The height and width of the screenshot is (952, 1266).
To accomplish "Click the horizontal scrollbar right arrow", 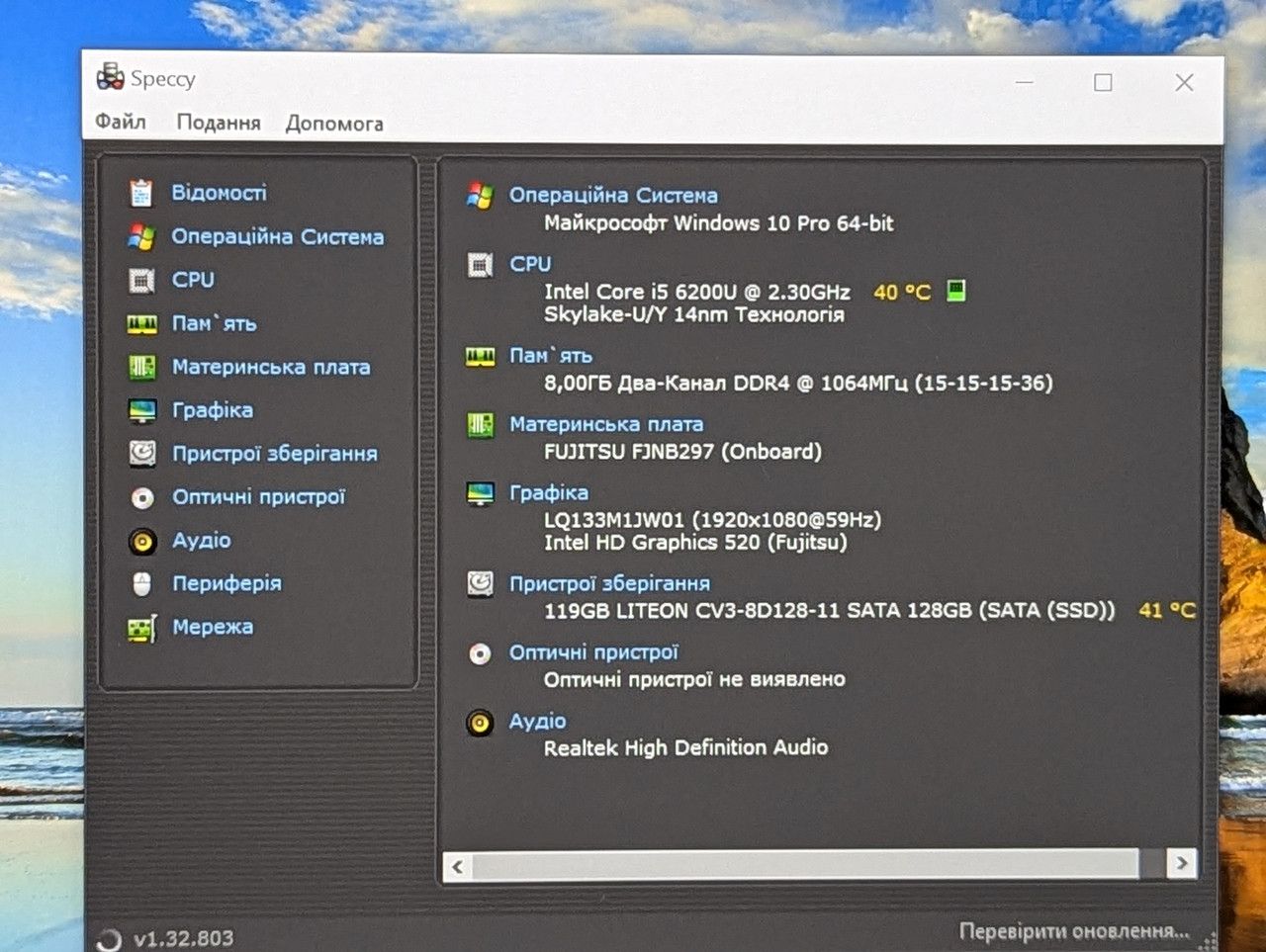I will [1182, 864].
